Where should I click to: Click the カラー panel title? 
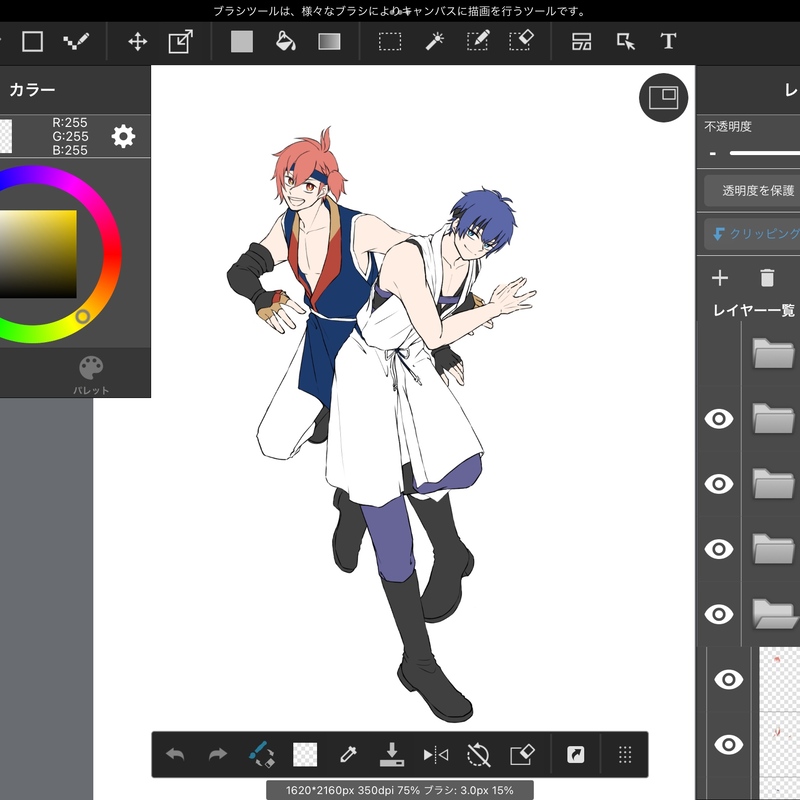coord(32,90)
